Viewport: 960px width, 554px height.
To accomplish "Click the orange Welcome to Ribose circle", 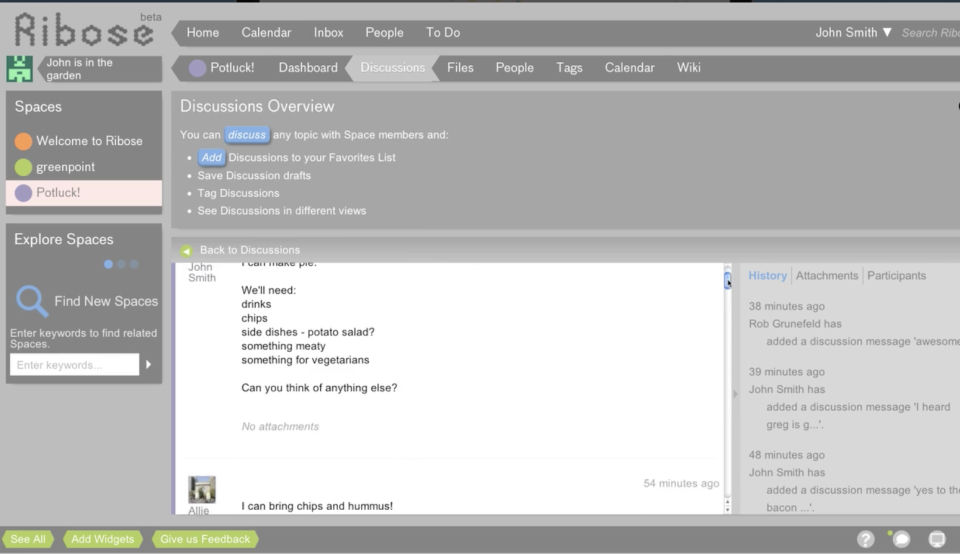I will [x=23, y=141].
